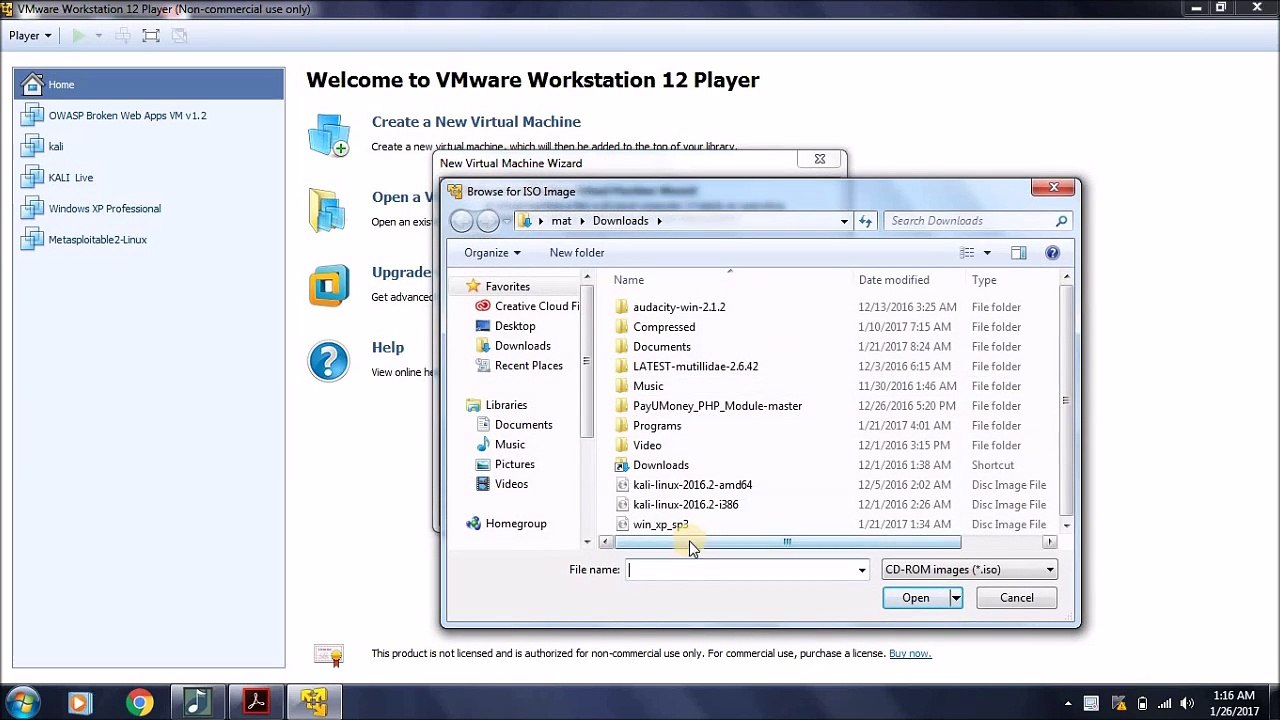Expand the view options dropdown arrow
Screen dimensions: 1280x720
(x=987, y=253)
